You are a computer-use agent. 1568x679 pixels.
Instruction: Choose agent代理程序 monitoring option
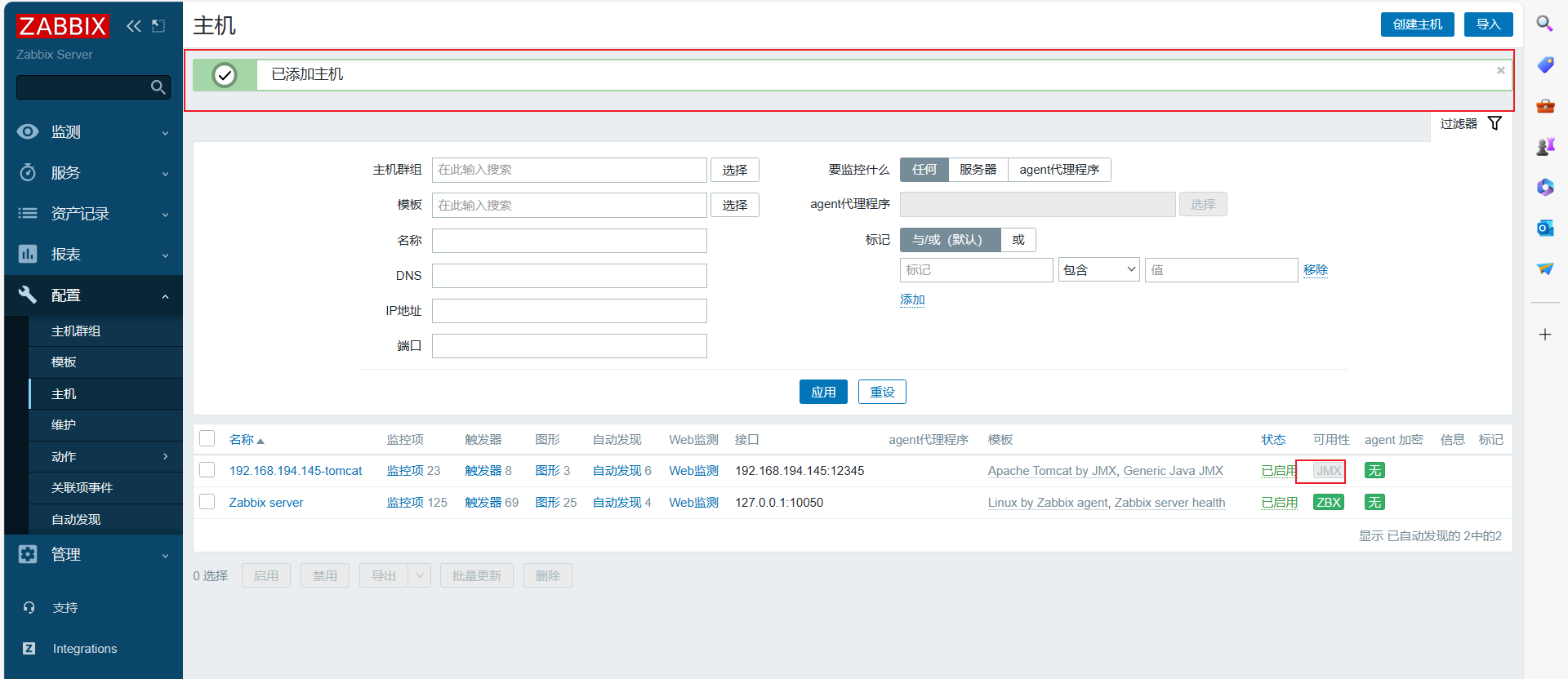click(1059, 170)
